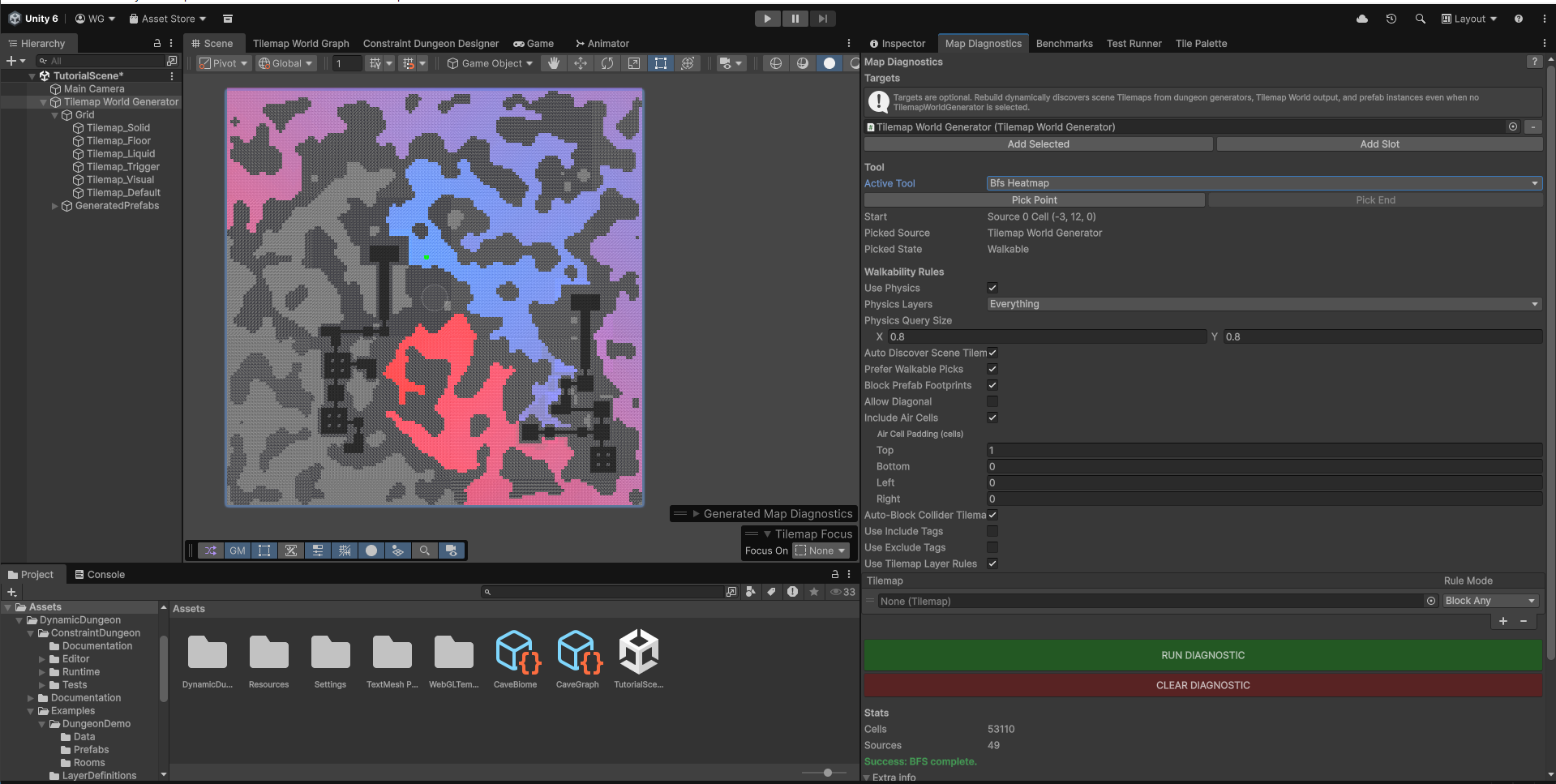Enable Use Include Tags checkbox
1556x784 pixels.
[x=992, y=531]
